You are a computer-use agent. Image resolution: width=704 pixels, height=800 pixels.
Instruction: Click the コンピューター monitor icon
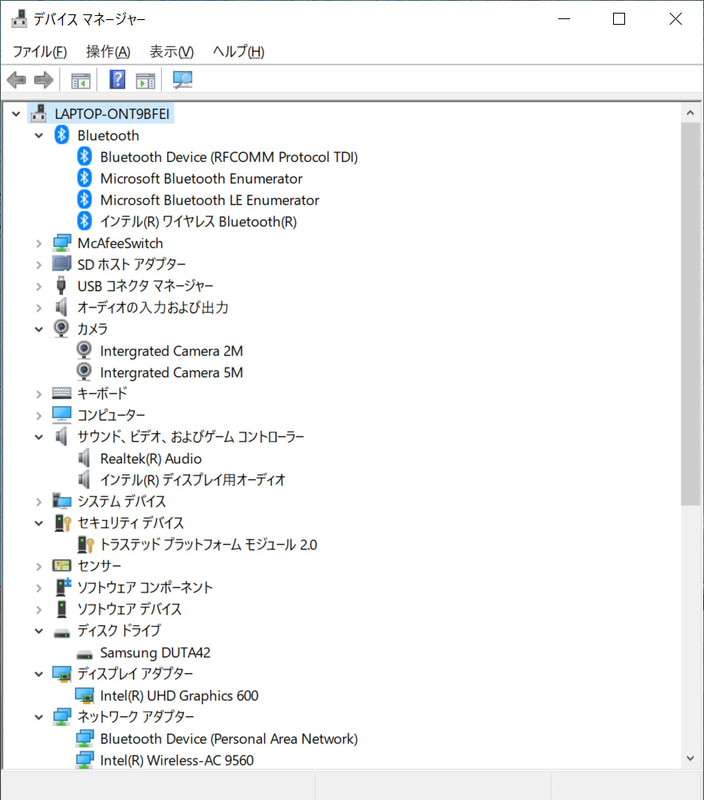pos(62,415)
